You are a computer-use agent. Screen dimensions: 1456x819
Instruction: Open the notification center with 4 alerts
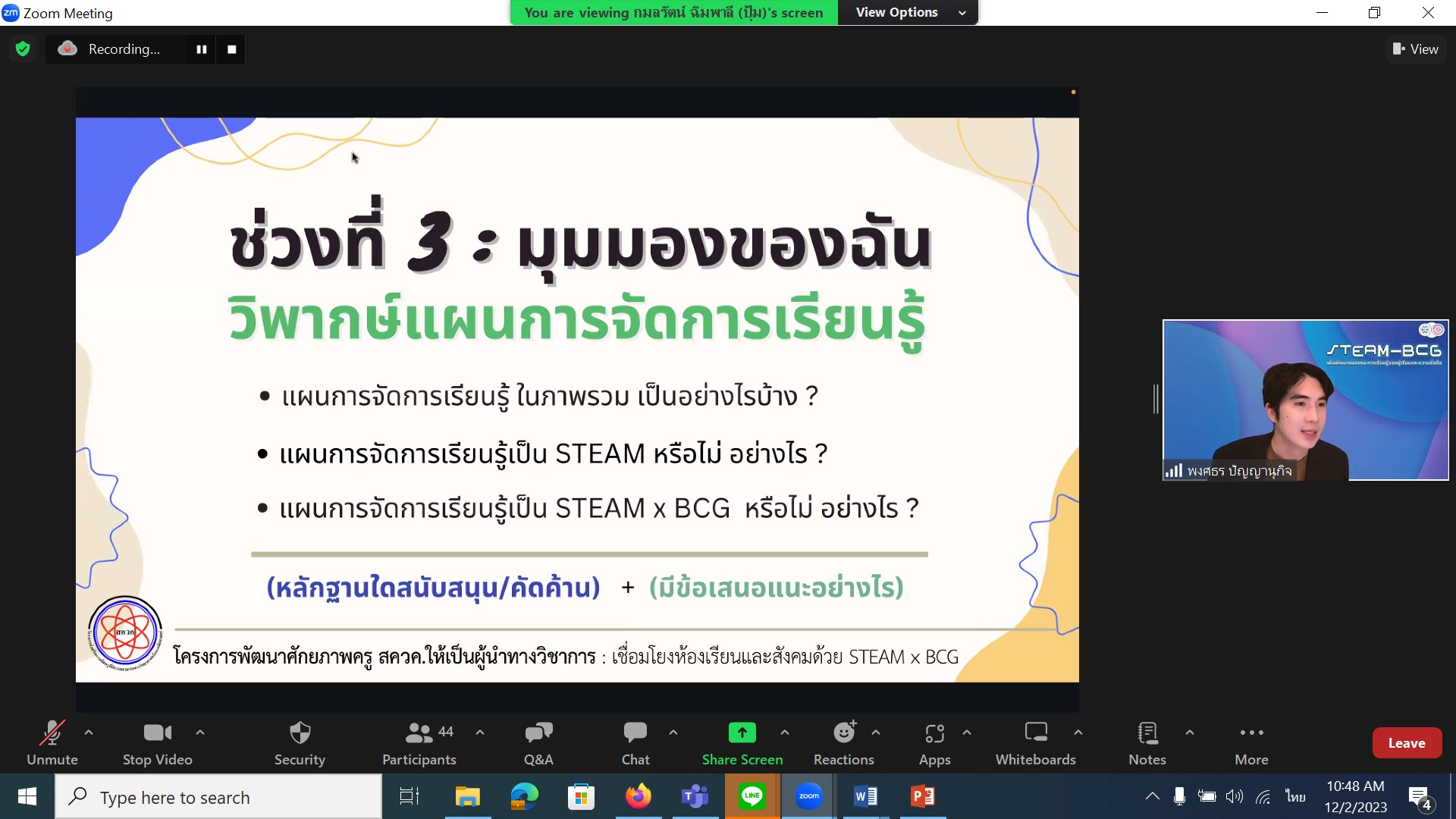click(1420, 798)
